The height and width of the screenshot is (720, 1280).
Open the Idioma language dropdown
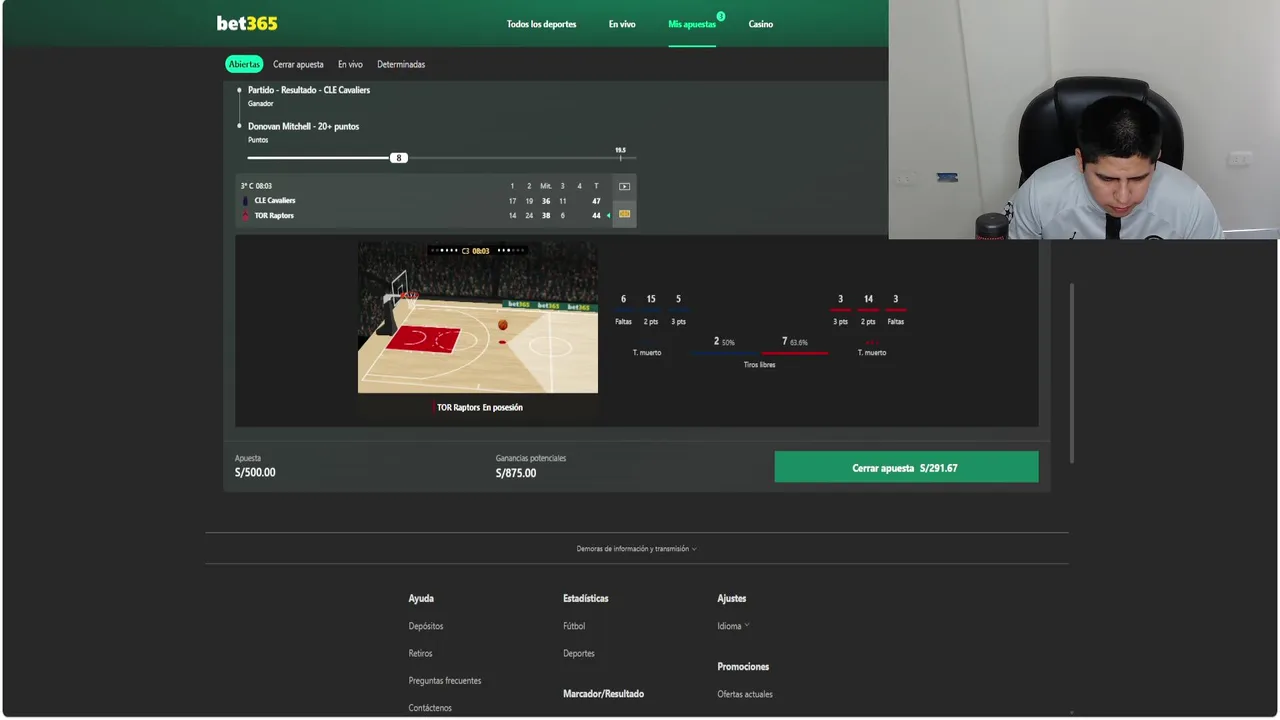point(733,626)
